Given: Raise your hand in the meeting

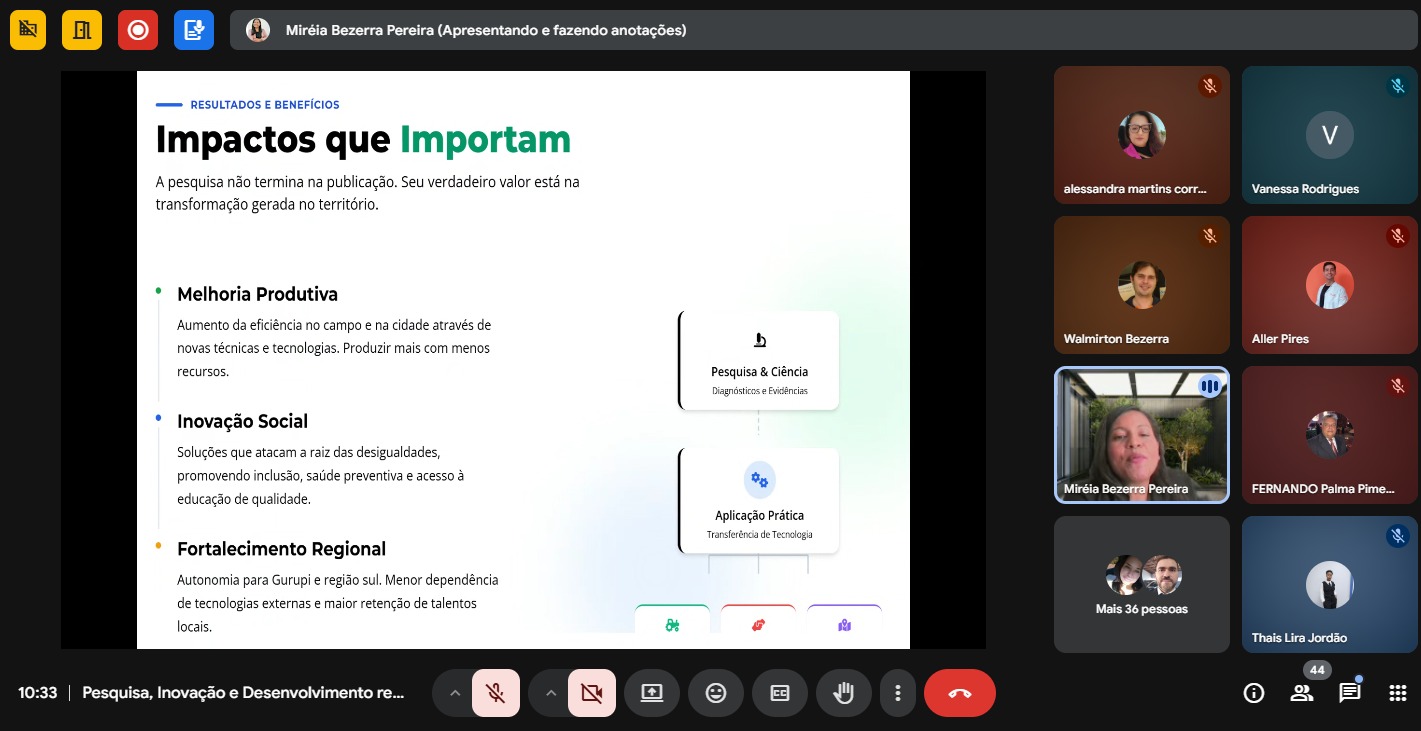Looking at the screenshot, I should tap(843, 693).
